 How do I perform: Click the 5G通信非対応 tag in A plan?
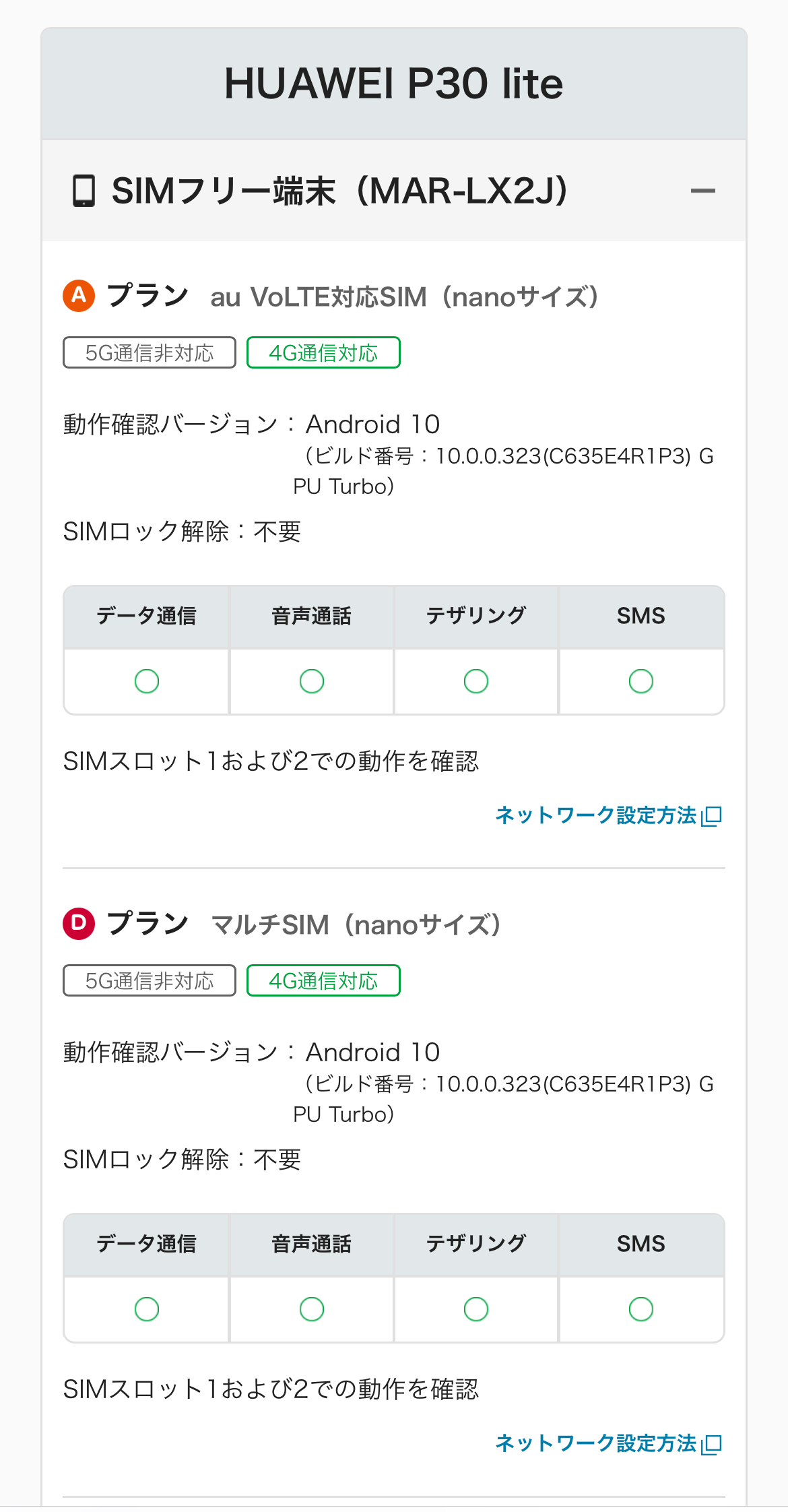[150, 352]
